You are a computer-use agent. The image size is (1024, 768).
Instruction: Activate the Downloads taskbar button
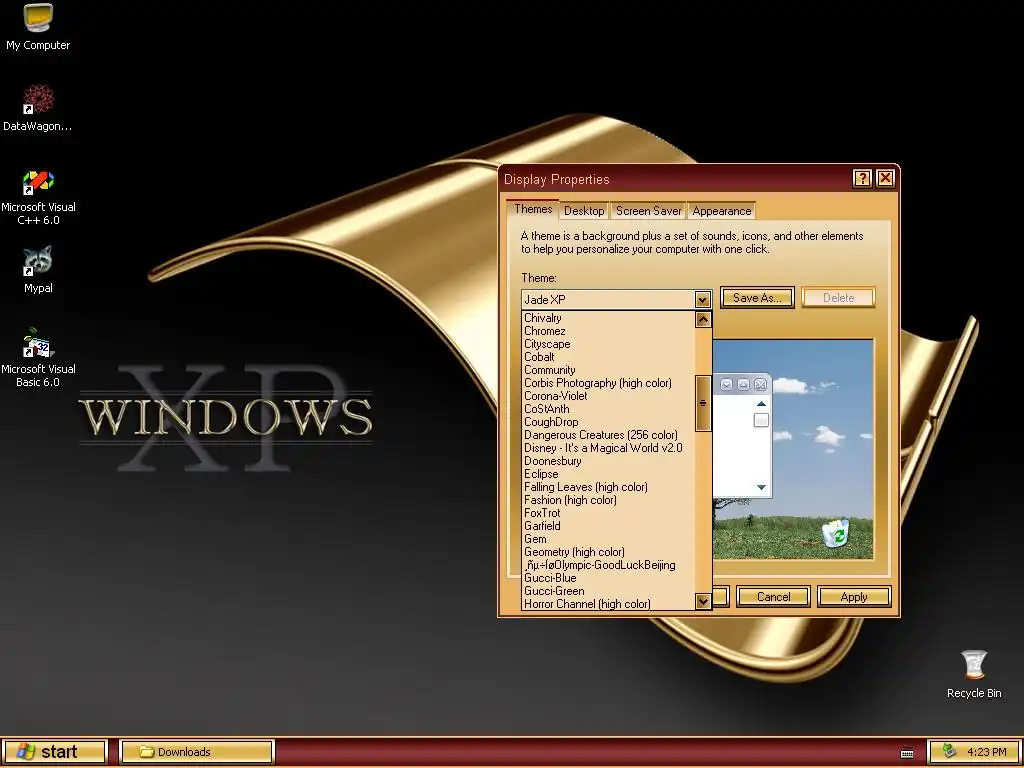pyautogui.click(x=197, y=752)
